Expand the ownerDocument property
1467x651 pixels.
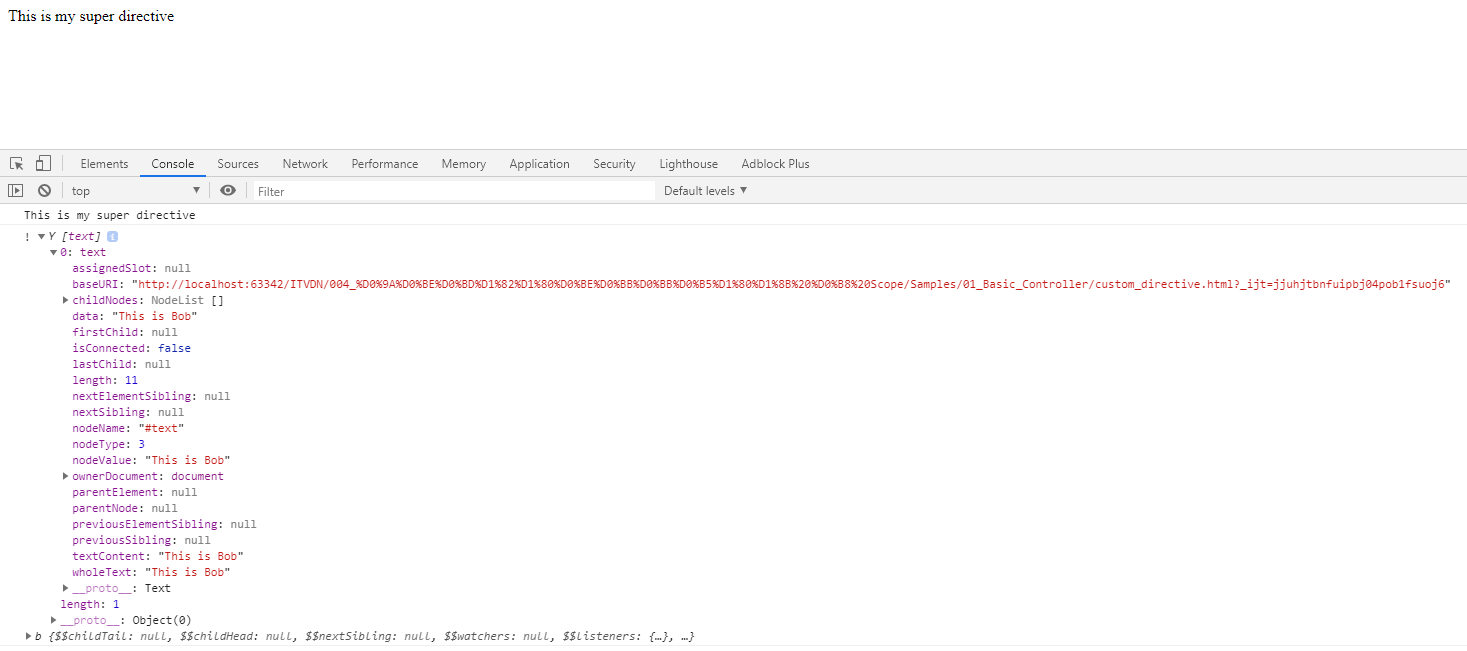[x=65, y=476]
